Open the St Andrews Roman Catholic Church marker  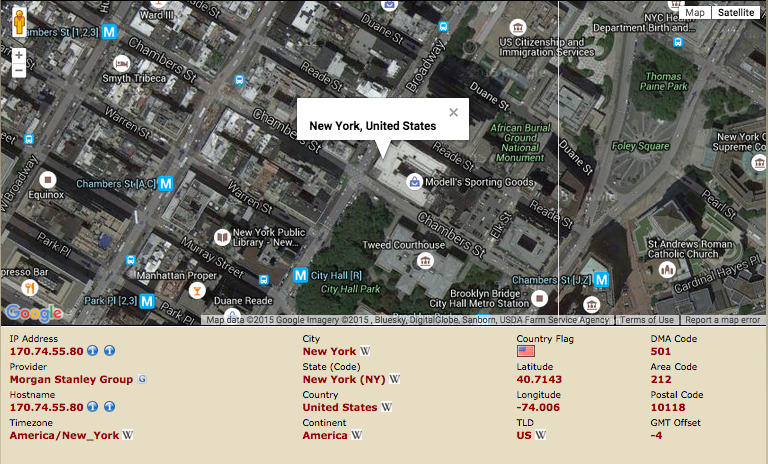pyautogui.click(x=667, y=269)
